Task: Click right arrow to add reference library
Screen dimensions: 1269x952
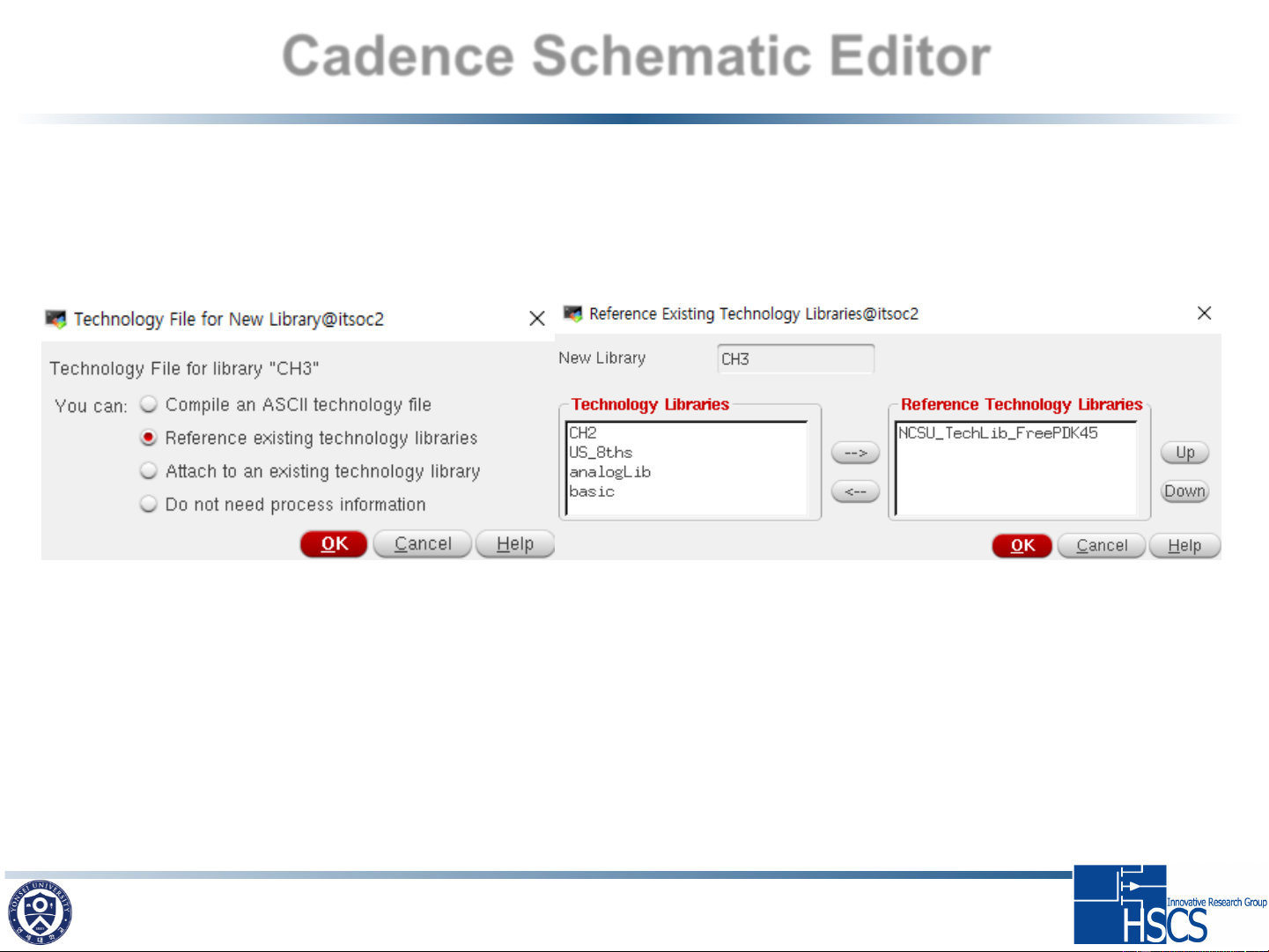Action: (x=855, y=453)
